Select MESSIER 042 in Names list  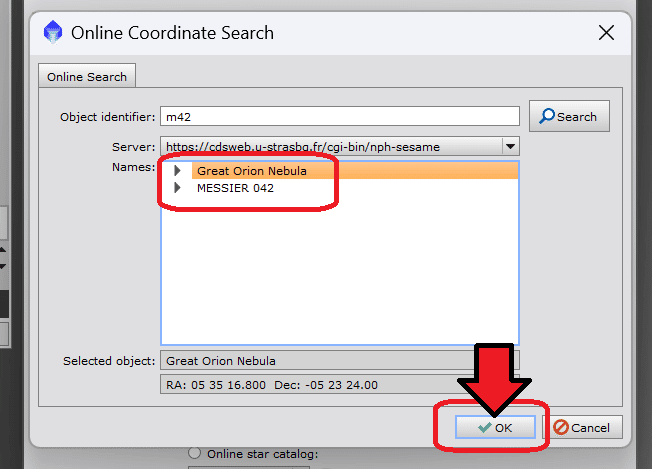[235, 188]
